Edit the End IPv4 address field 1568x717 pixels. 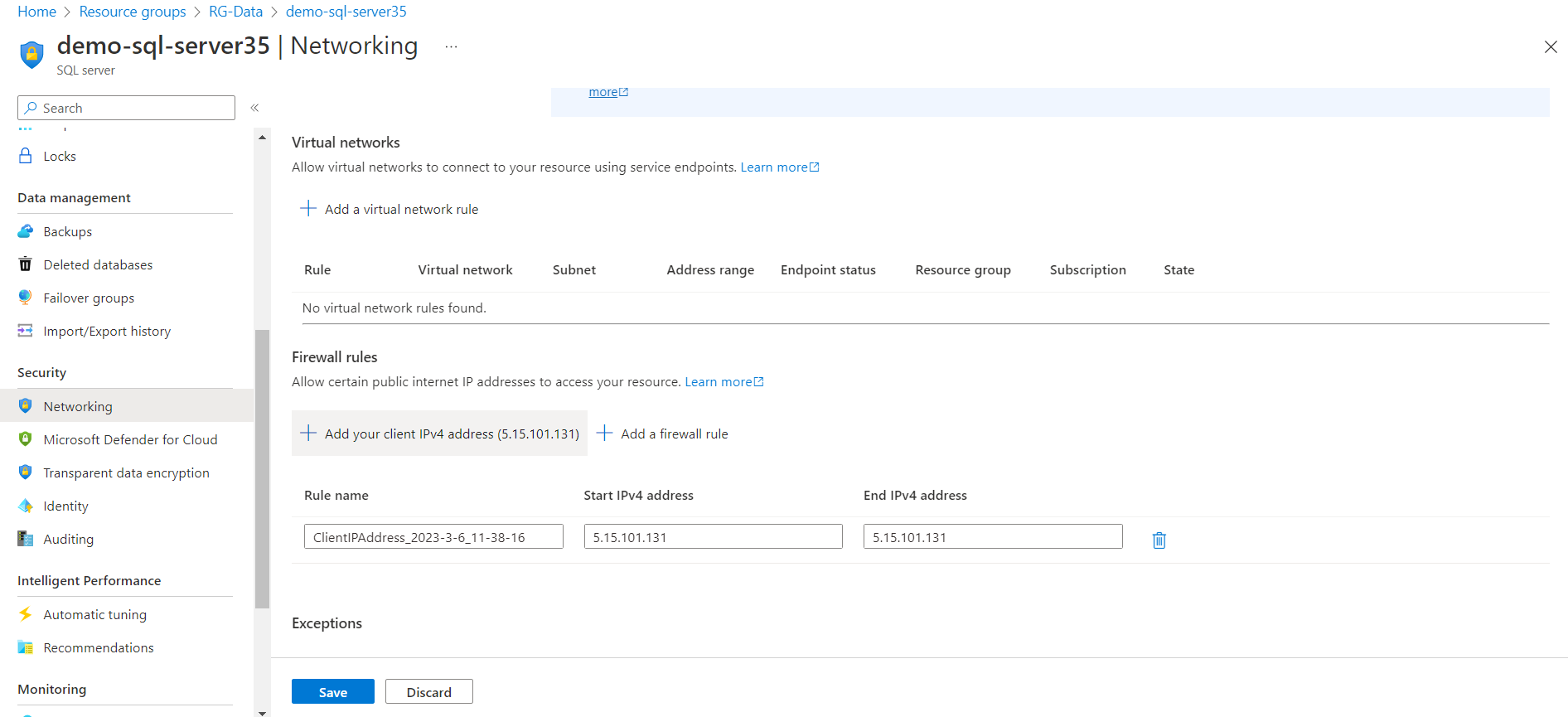coord(993,536)
